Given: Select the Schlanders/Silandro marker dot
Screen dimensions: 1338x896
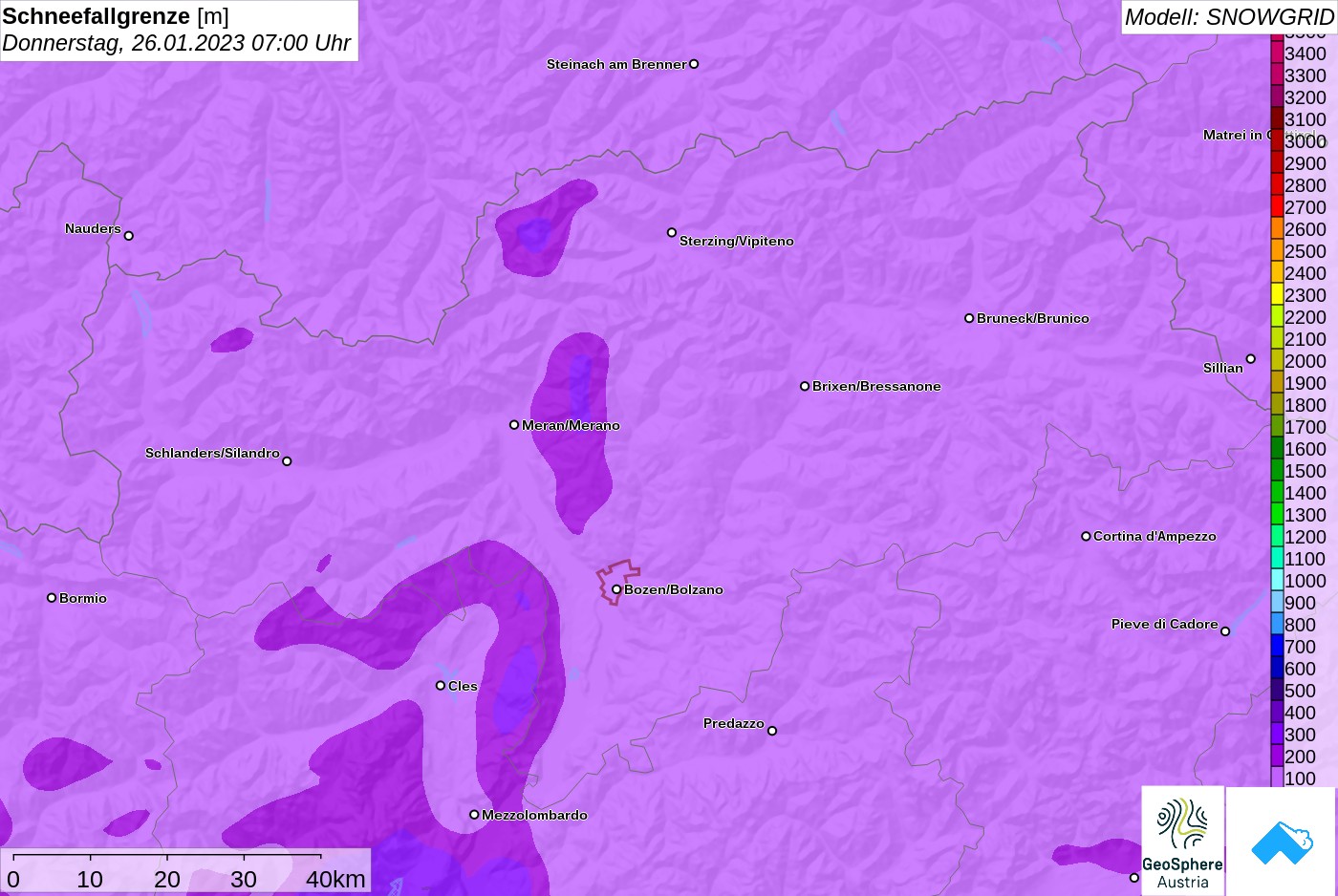Looking at the screenshot, I should point(287,461).
